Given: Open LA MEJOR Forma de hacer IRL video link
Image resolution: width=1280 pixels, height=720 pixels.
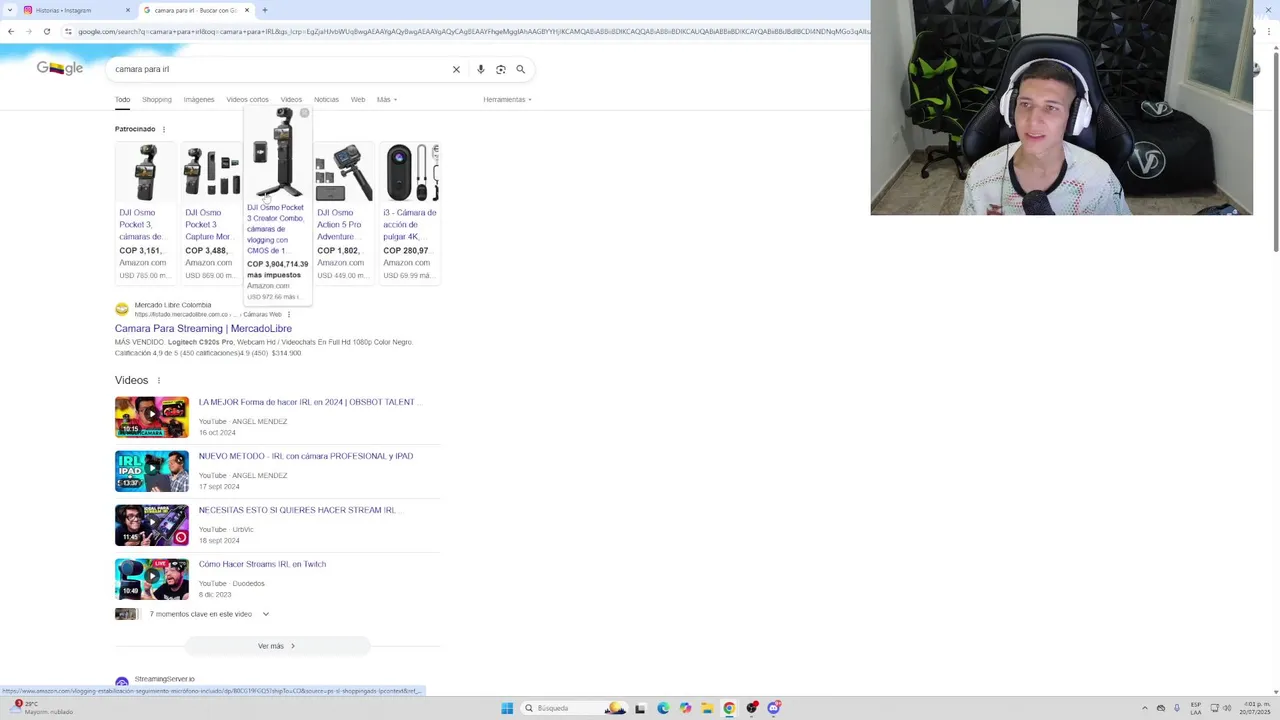Looking at the screenshot, I should point(310,402).
